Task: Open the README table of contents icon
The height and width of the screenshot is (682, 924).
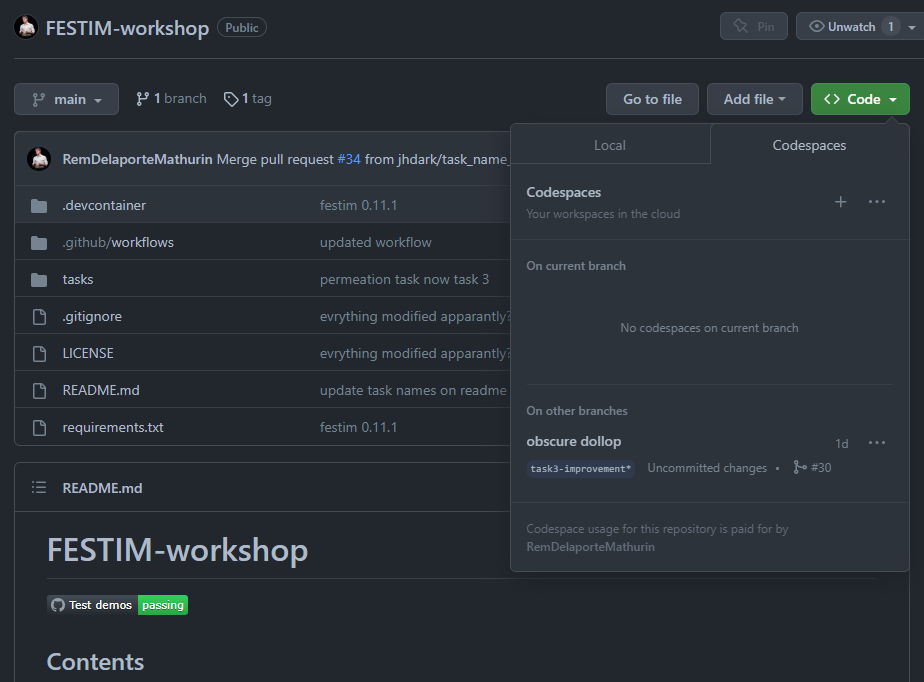Action: point(39,487)
